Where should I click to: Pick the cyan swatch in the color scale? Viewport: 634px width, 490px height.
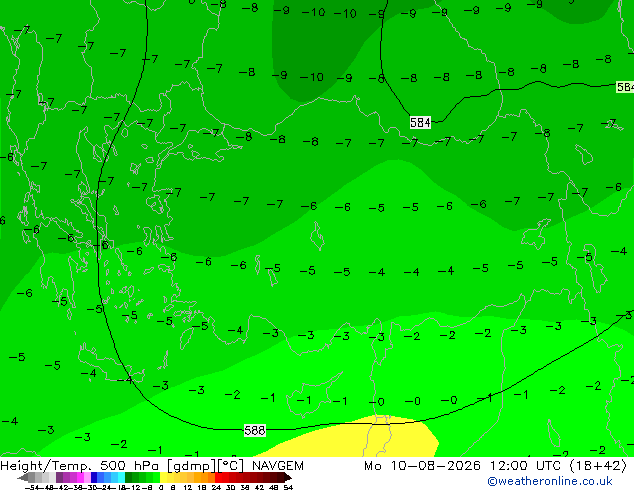(121, 477)
